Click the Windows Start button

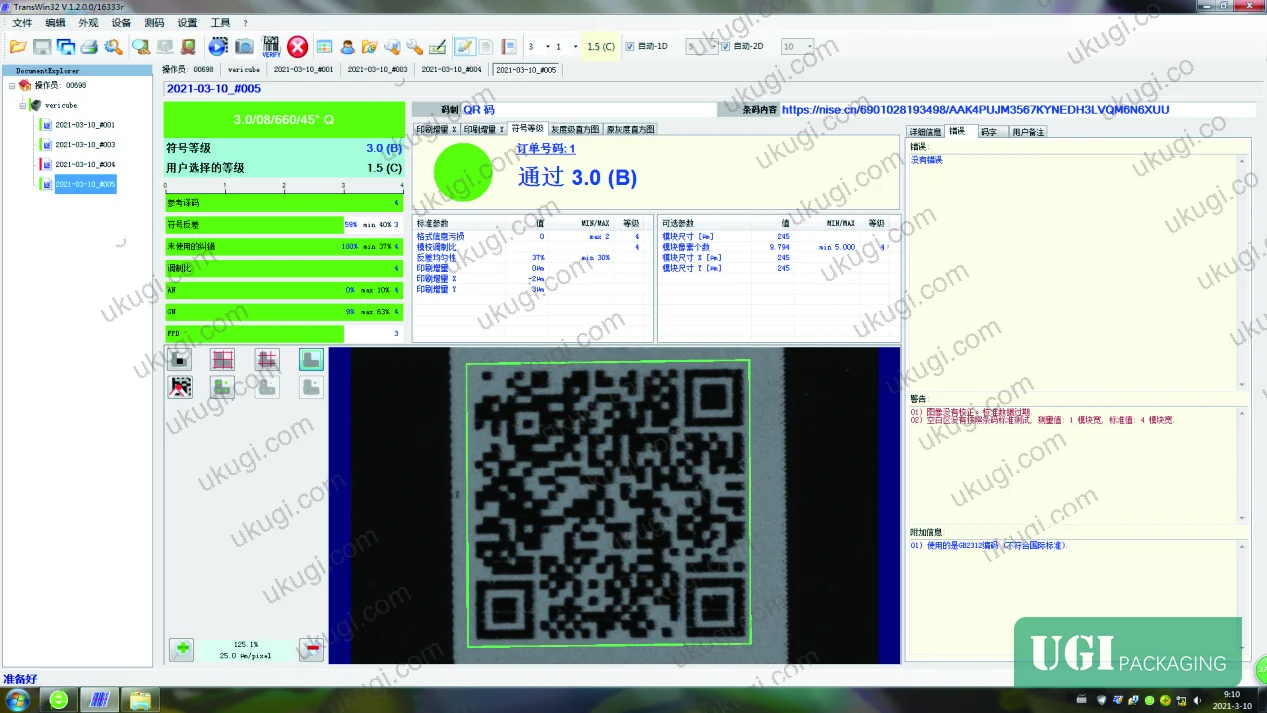(17, 699)
